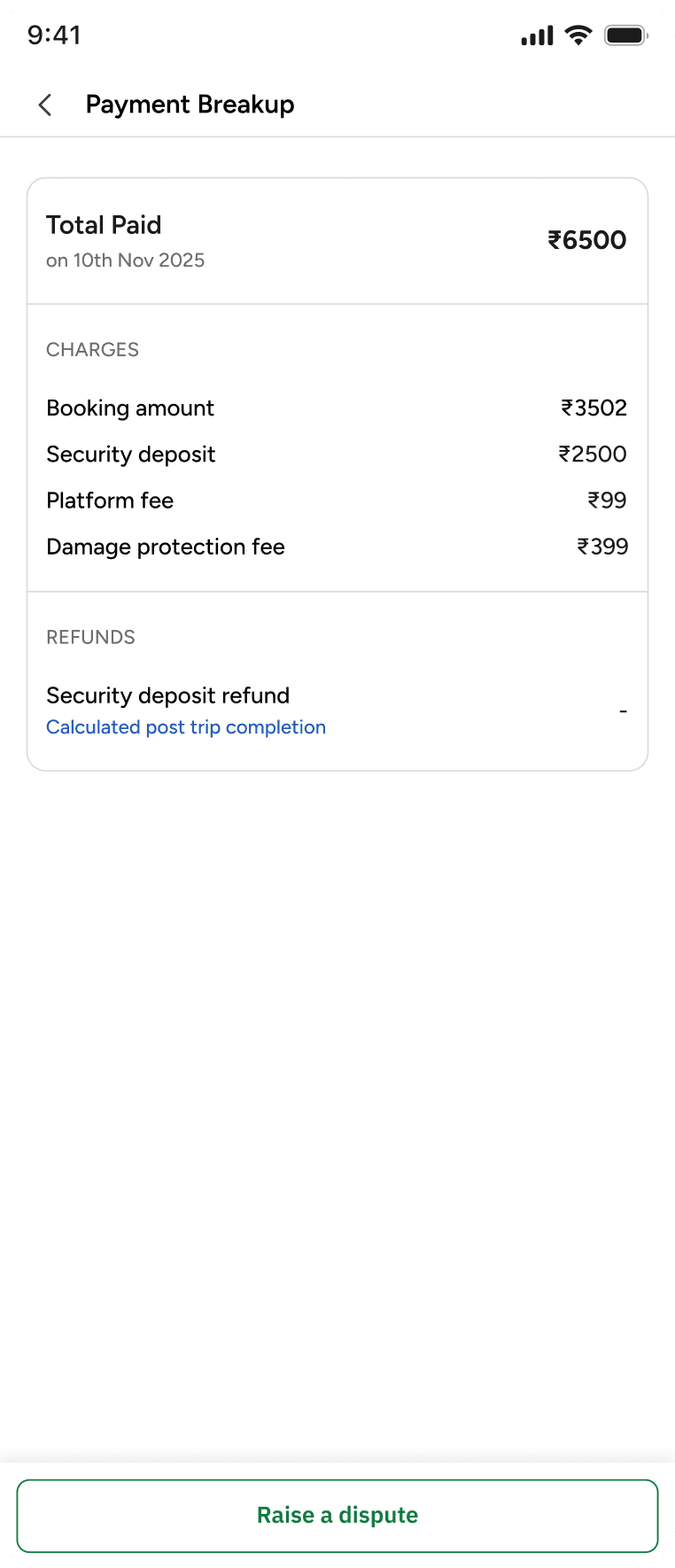Tap the on 10th Nov 2025 date

(x=125, y=260)
